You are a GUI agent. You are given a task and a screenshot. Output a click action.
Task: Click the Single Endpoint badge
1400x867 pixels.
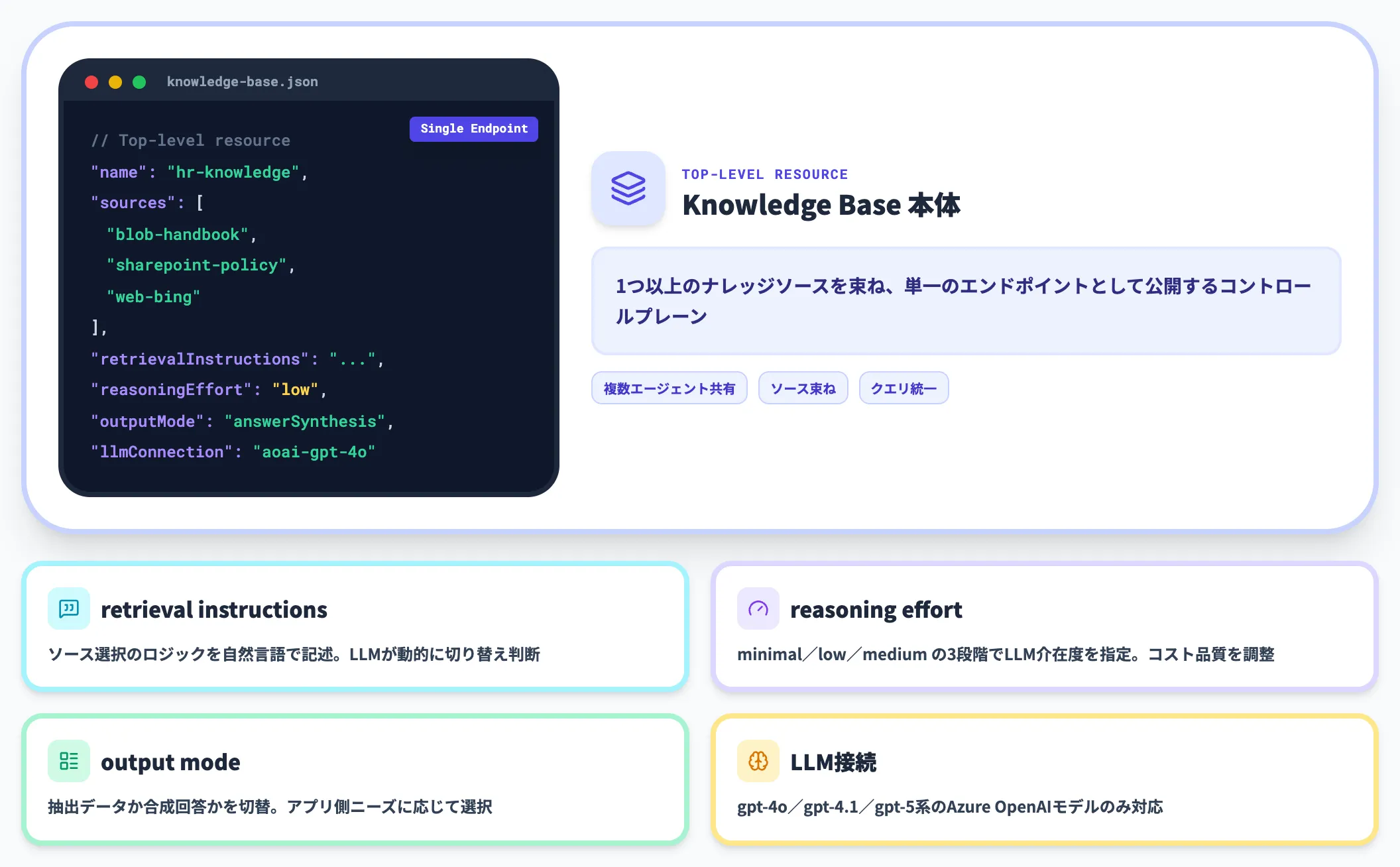click(x=473, y=129)
